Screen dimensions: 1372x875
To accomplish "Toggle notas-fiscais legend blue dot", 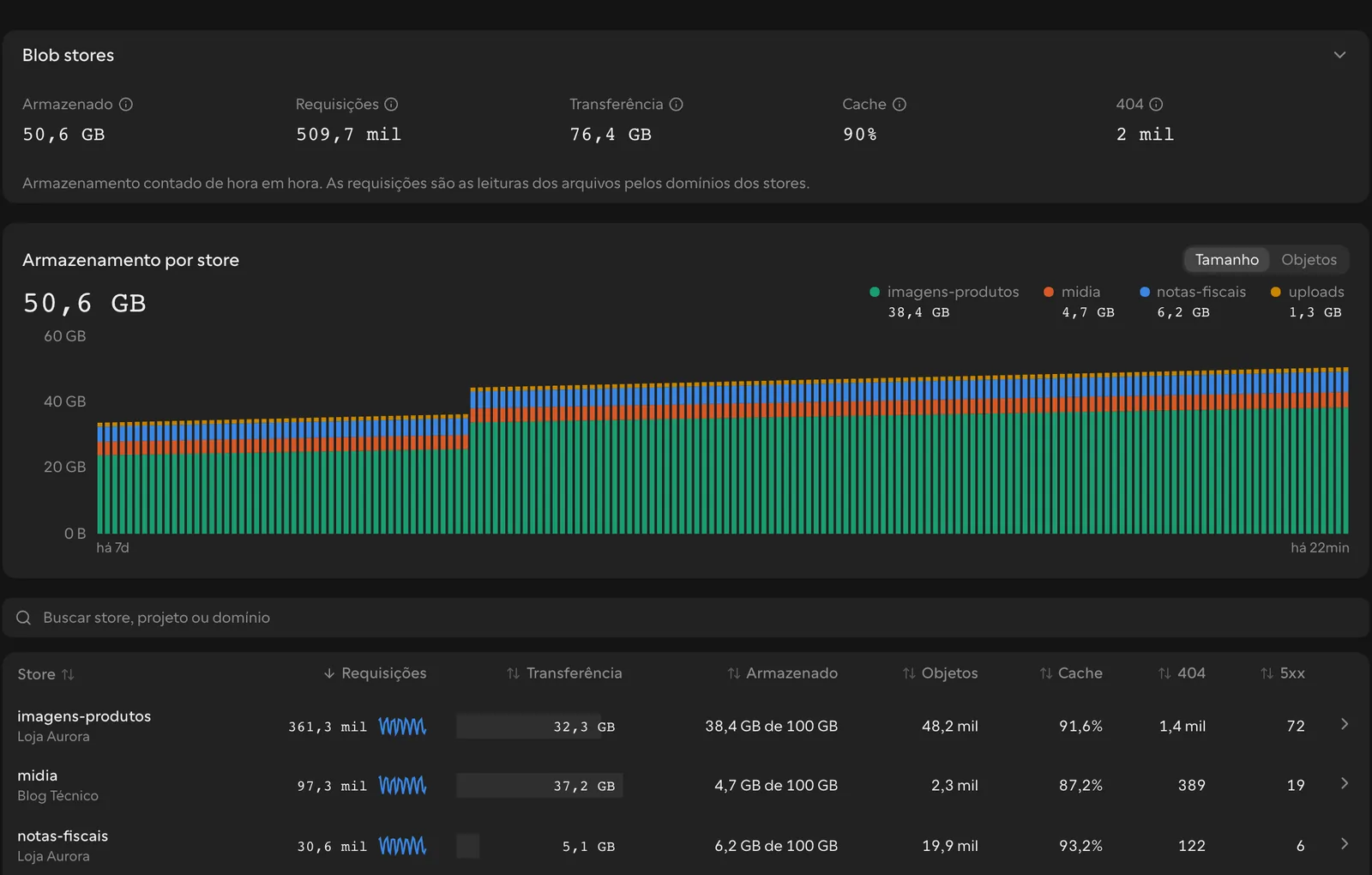I will pyautogui.click(x=1145, y=292).
